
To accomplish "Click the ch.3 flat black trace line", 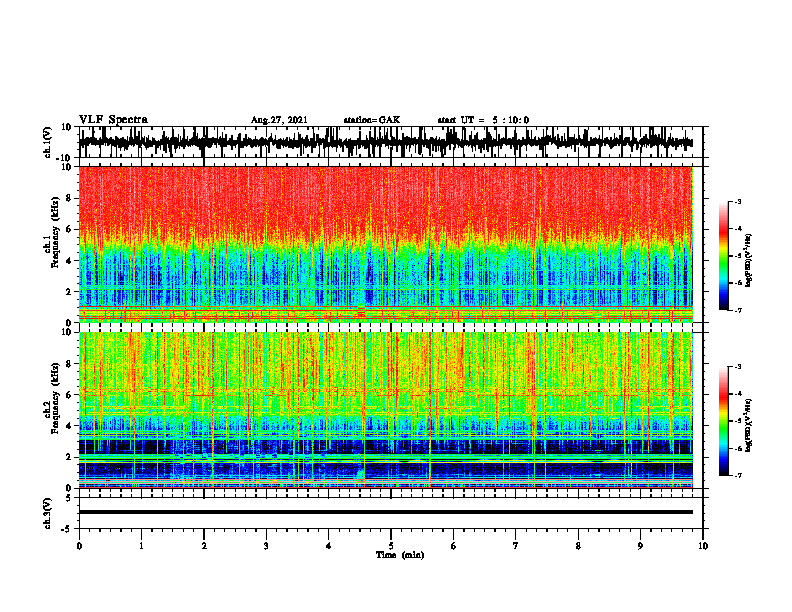I will tap(385, 512).
